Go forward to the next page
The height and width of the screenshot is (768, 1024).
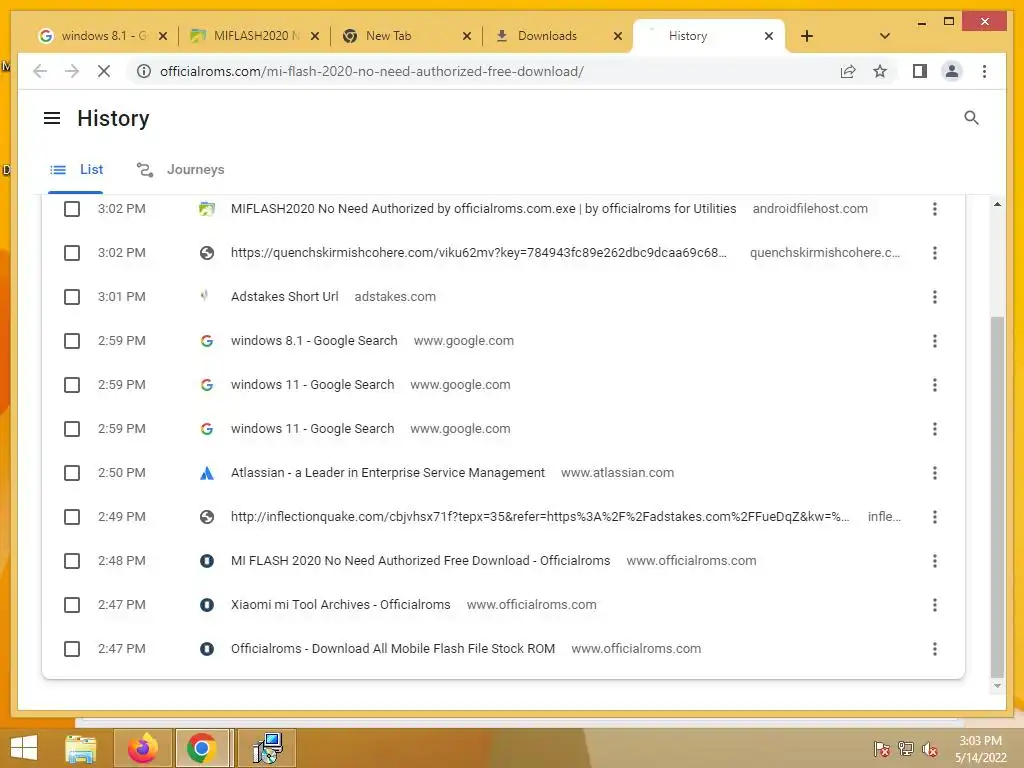click(72, 71)
